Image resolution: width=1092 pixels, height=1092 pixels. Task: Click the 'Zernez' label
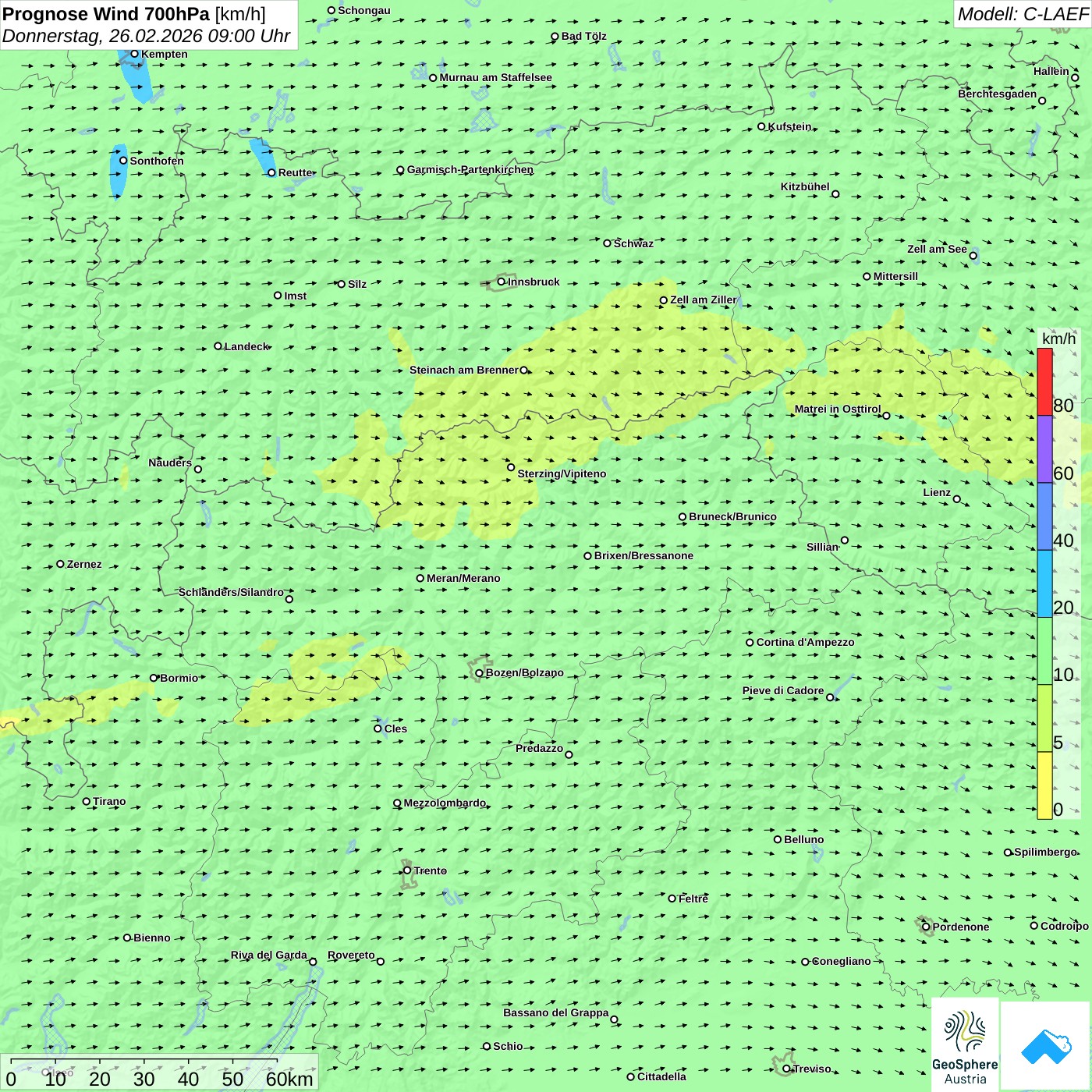pyautogui.click(x=84, y=564)
